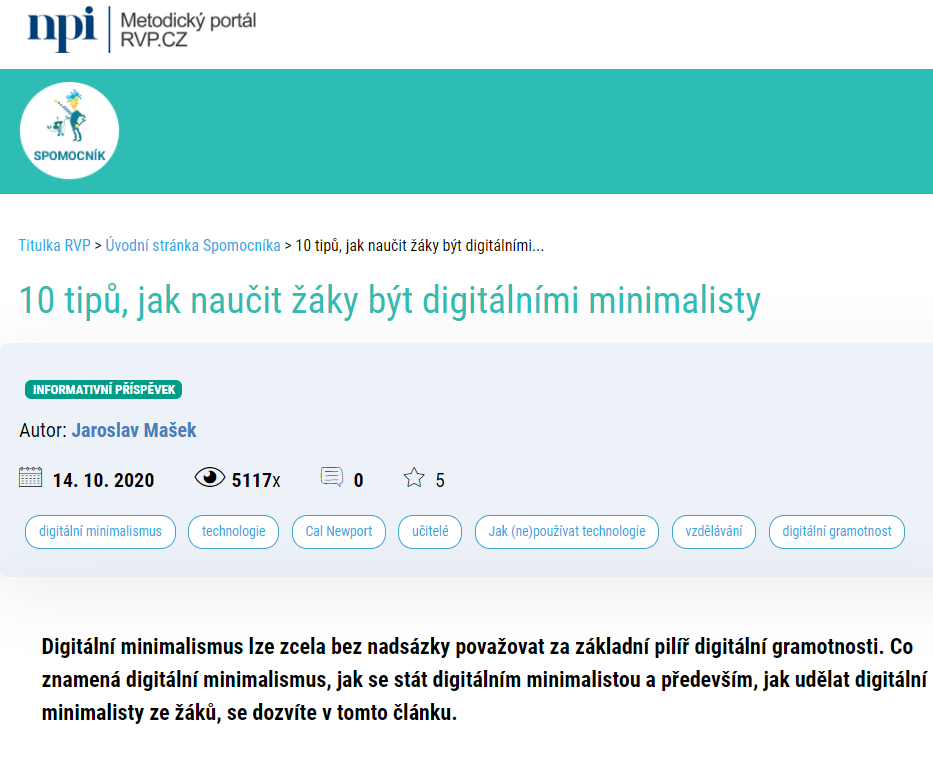The width and height of the screenshot is (933, 762).
Task: Click the 'Informativní příspěvek' badge
Action: click(103, 390)
